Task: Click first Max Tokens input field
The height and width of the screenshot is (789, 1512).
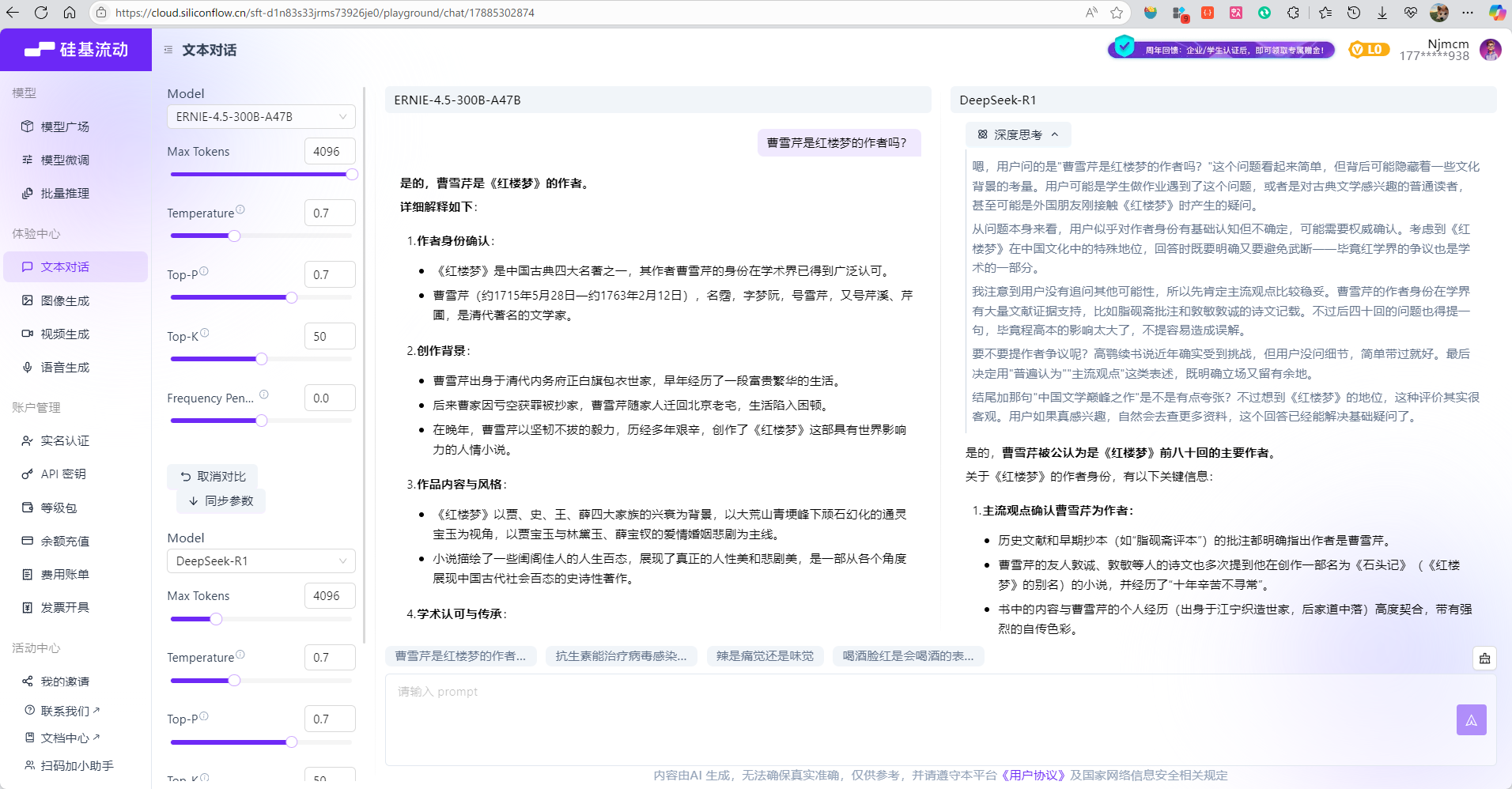Action: [x=330, y=151]
